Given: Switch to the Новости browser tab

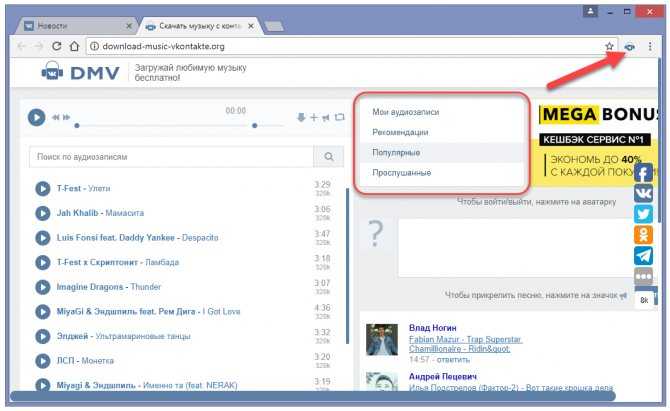Looking at the screenshot, I should 77,26.
